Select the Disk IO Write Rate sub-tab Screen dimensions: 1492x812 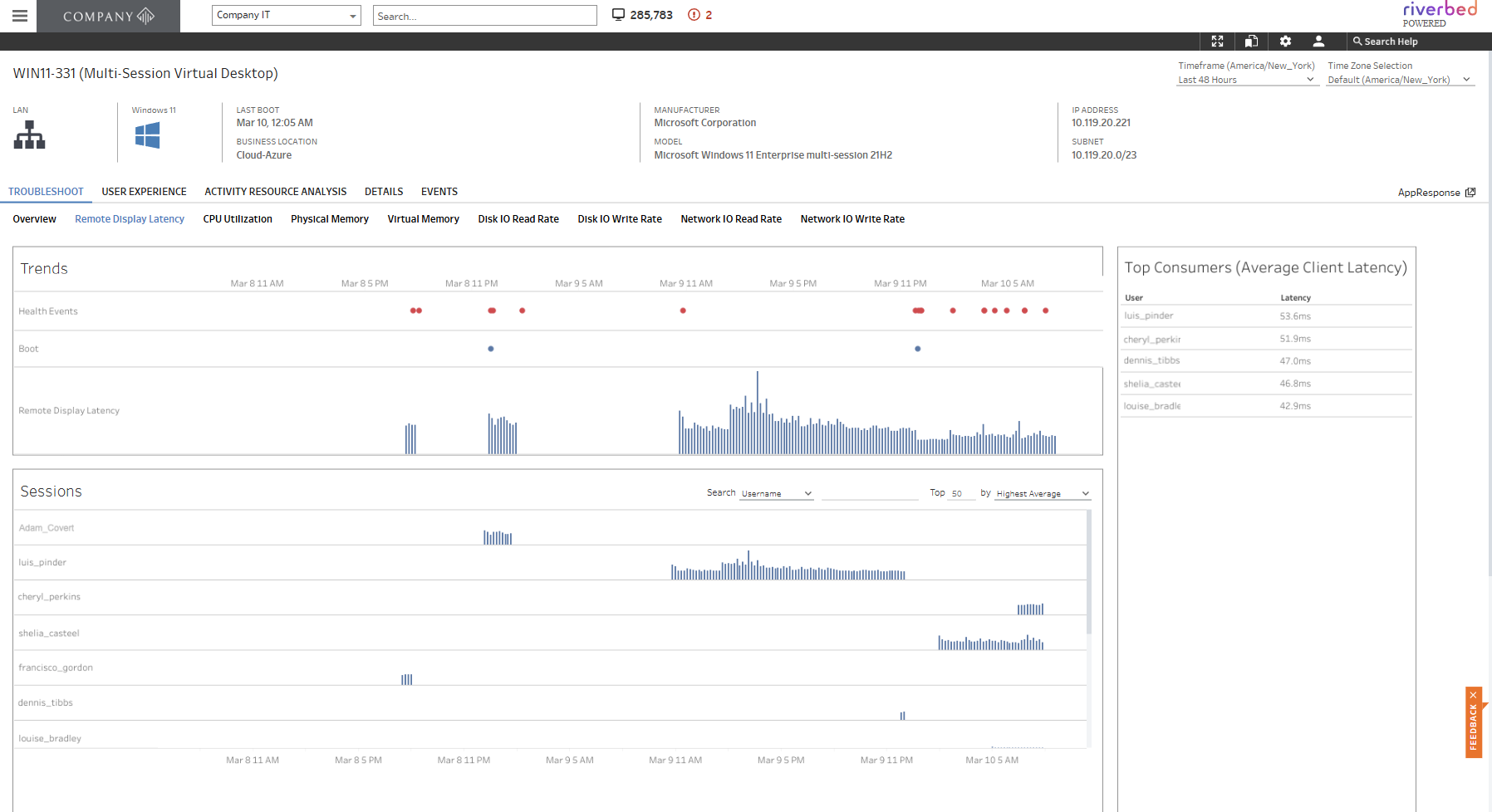click(620, 219)
